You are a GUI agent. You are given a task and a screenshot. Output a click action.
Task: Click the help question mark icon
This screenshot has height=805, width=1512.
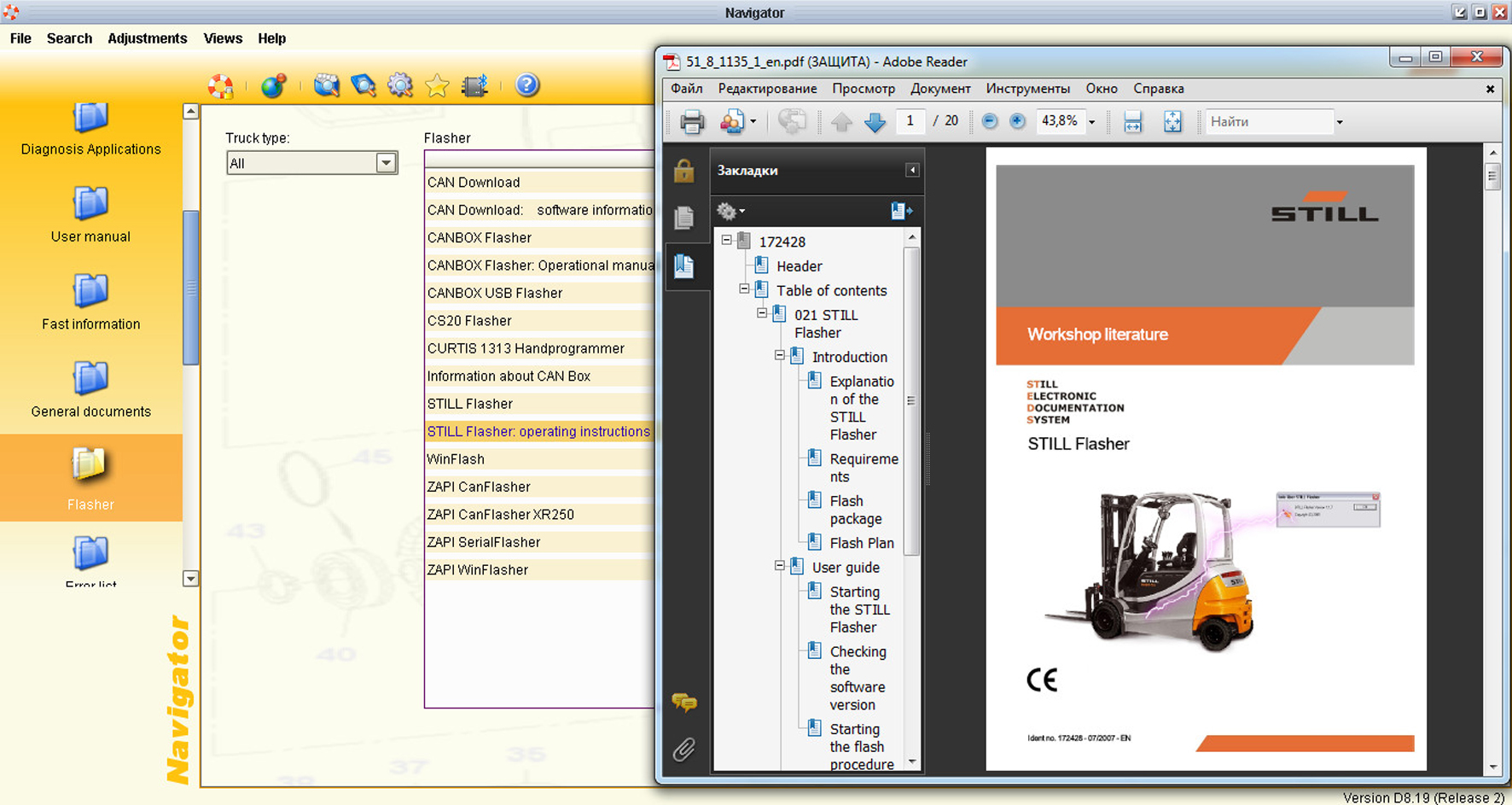[527, 85]
